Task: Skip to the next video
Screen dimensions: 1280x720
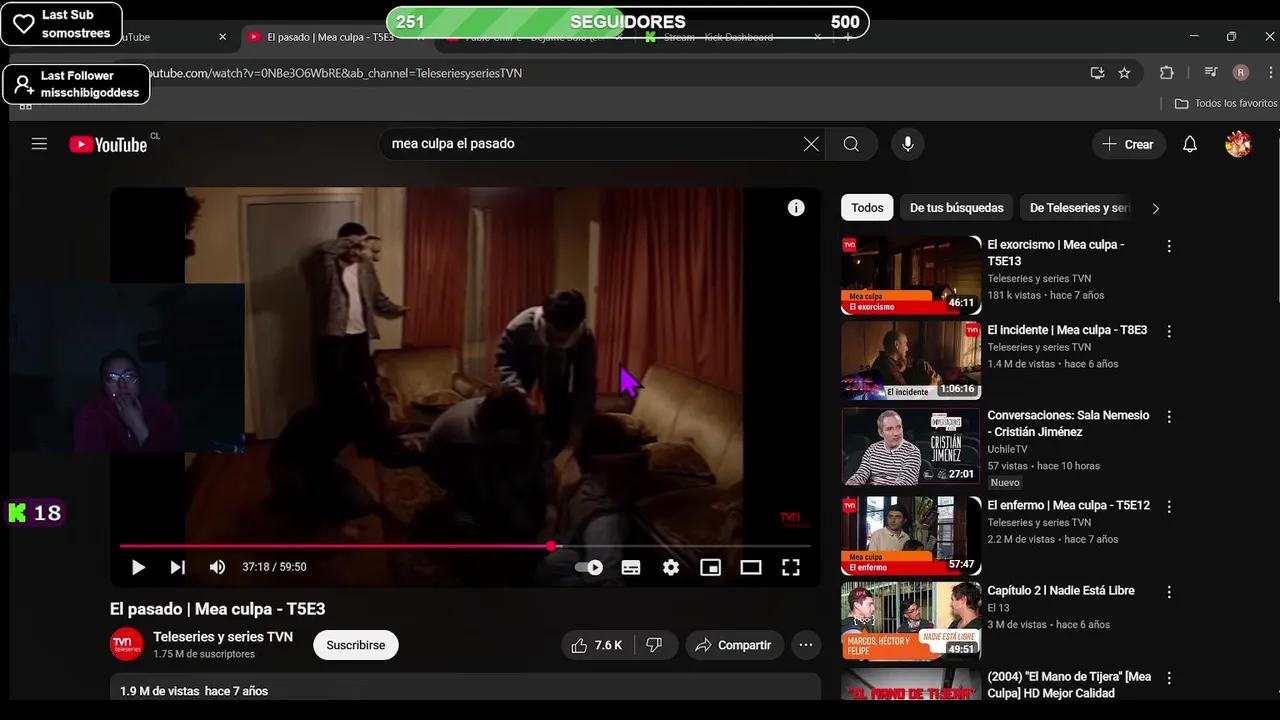Action: 178,567
